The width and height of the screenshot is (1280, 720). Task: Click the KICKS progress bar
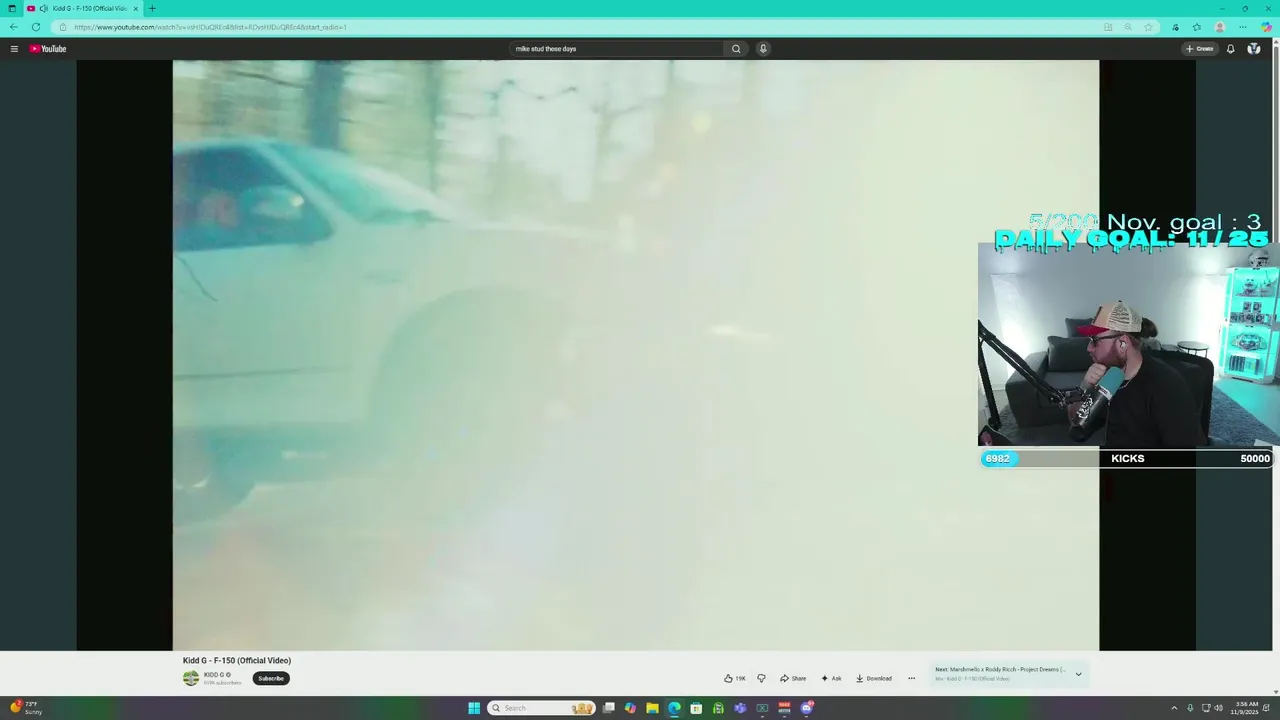[1127, 458]
